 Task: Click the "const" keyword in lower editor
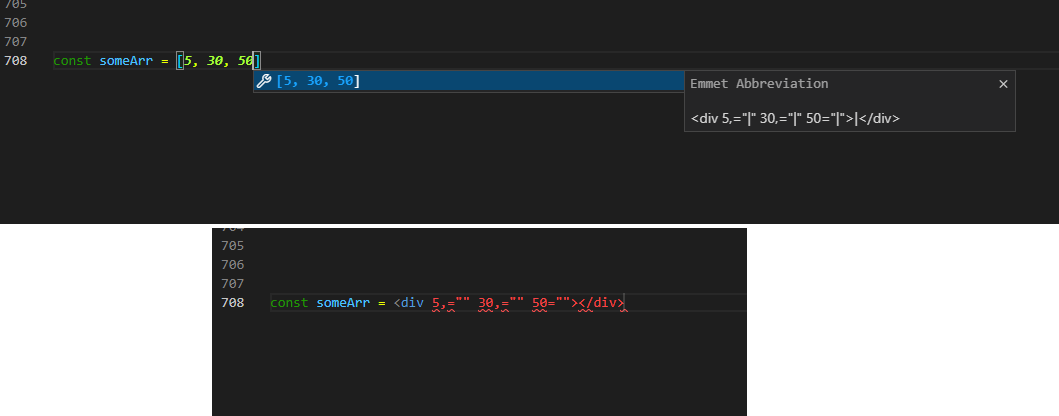pos(289,303)
